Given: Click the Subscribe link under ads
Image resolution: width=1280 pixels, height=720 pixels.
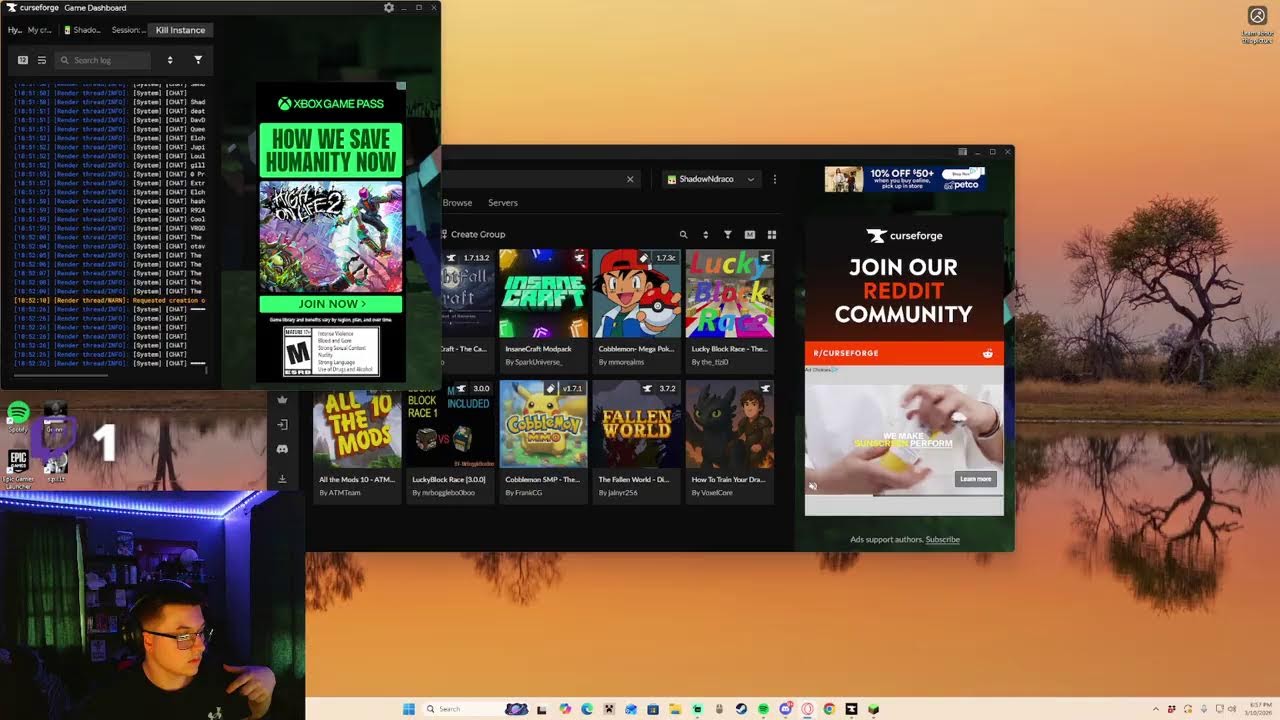Looking at the screenshot, I should tap(942, 540).
